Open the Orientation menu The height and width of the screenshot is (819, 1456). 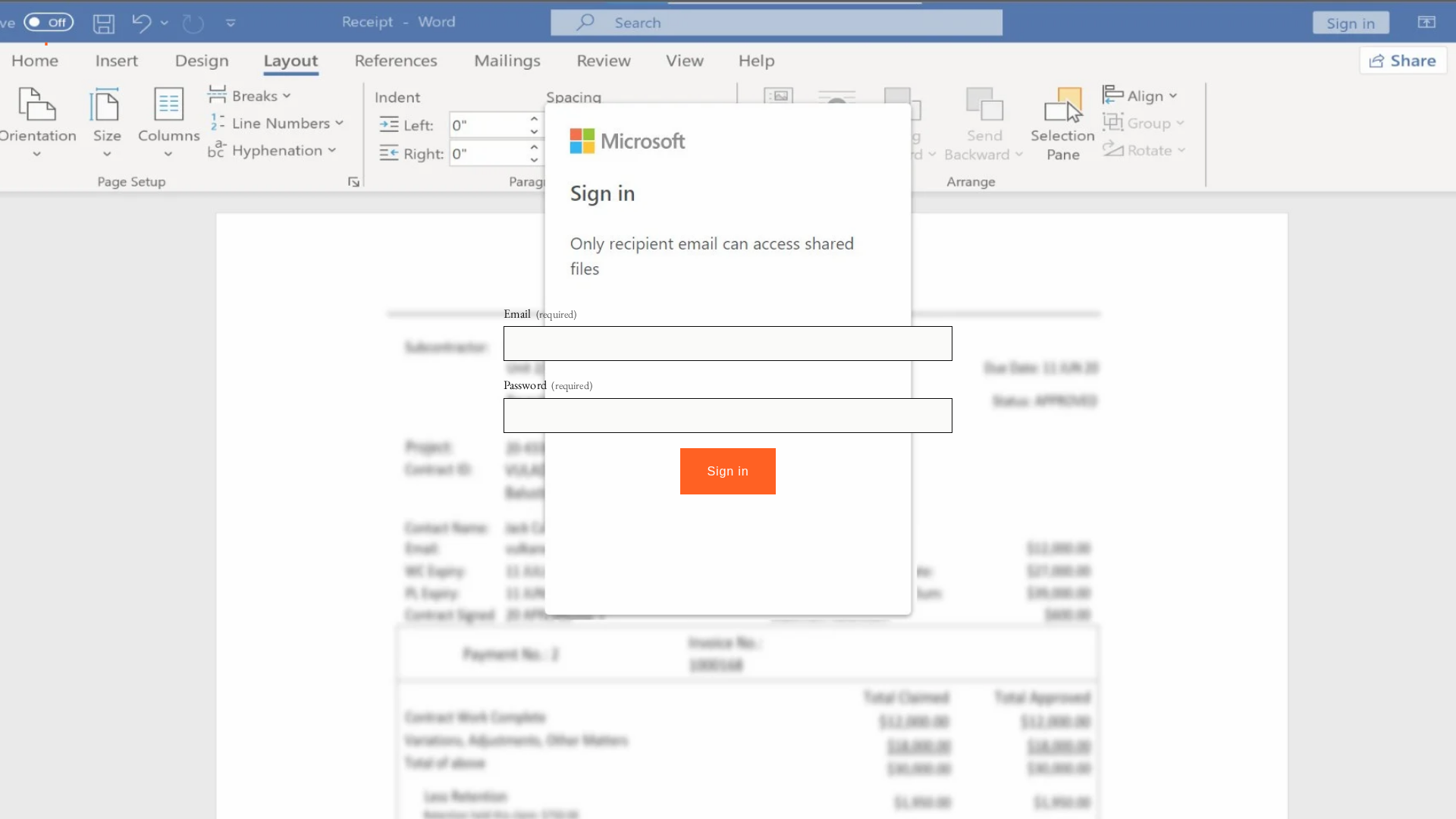[37, 123]
